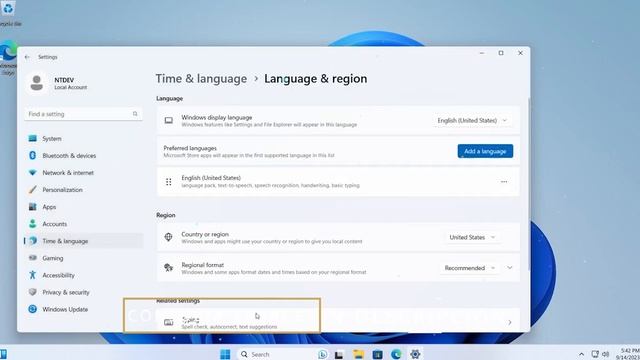The height and width of the screenshot is (360, 640).
Task: Click the search magnifier in Find a setting
Action: (x=135, y=114)
